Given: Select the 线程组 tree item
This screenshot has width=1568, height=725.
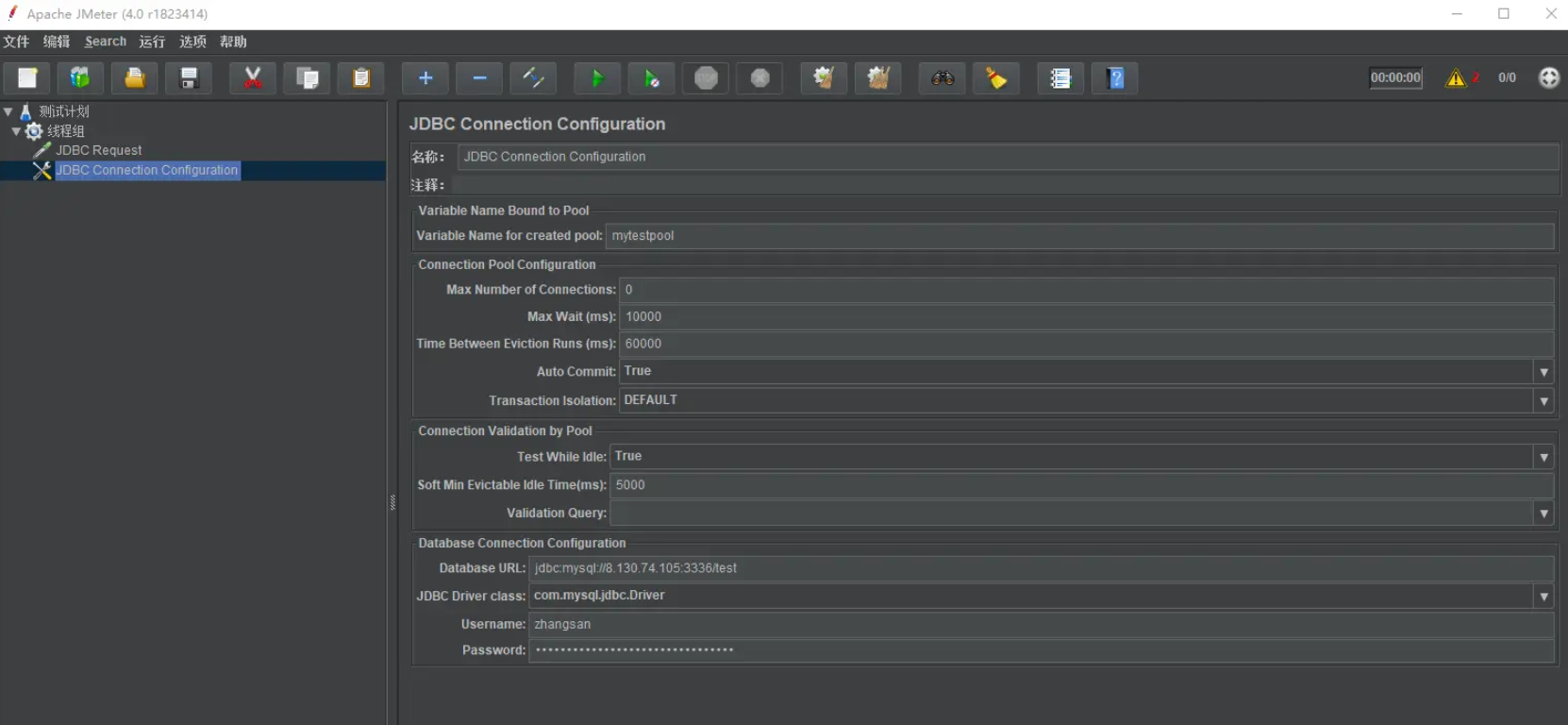Looking at the screenshot, I should [66, 131].
